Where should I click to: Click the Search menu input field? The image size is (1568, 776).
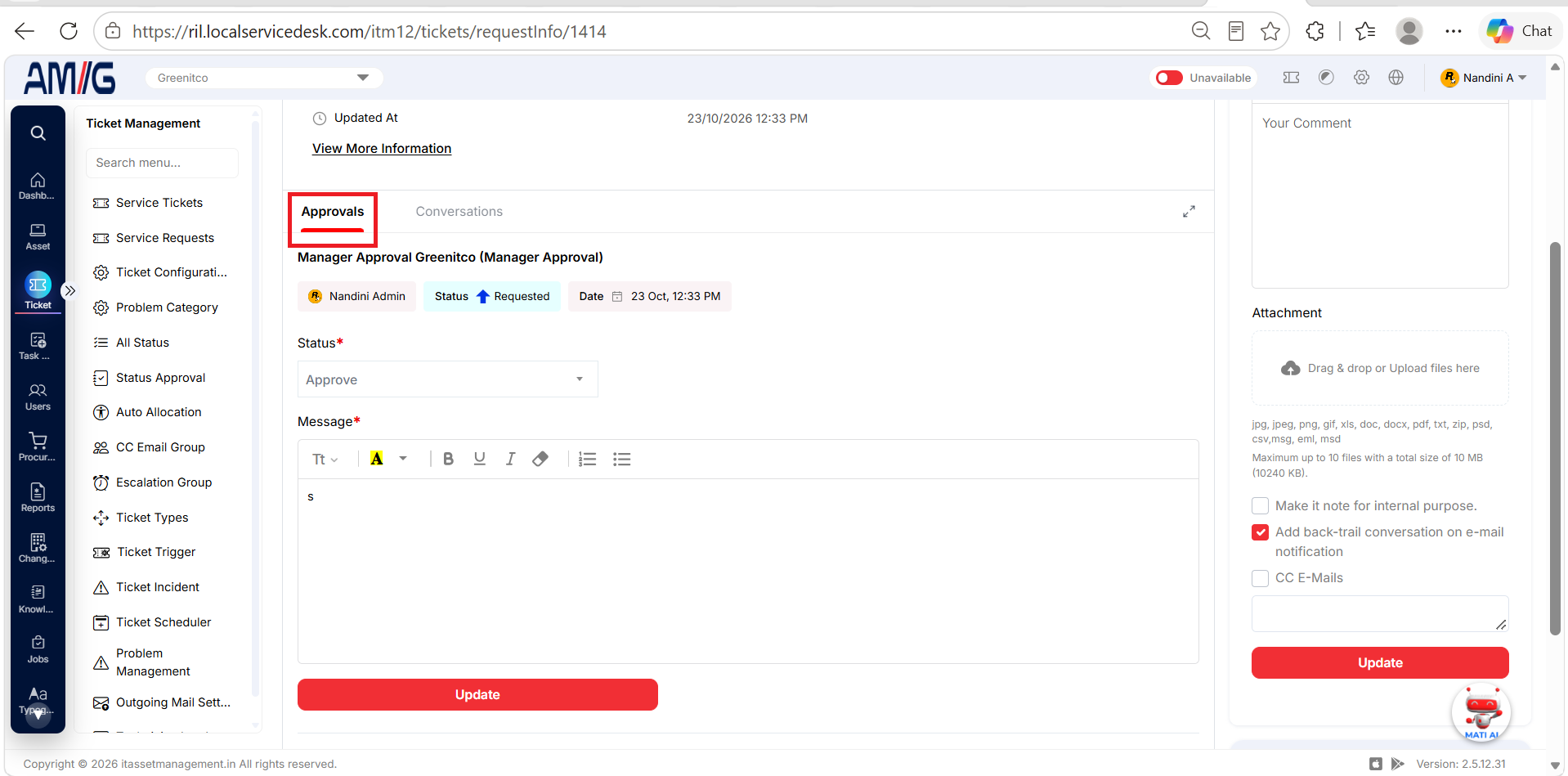[x=162, y=163]
